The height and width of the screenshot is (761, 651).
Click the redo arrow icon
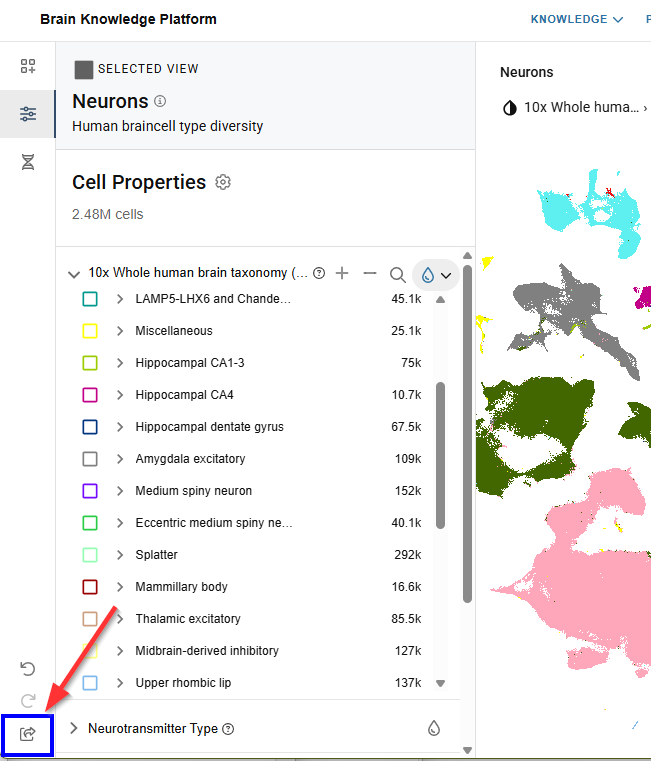(x=28, y=701)
